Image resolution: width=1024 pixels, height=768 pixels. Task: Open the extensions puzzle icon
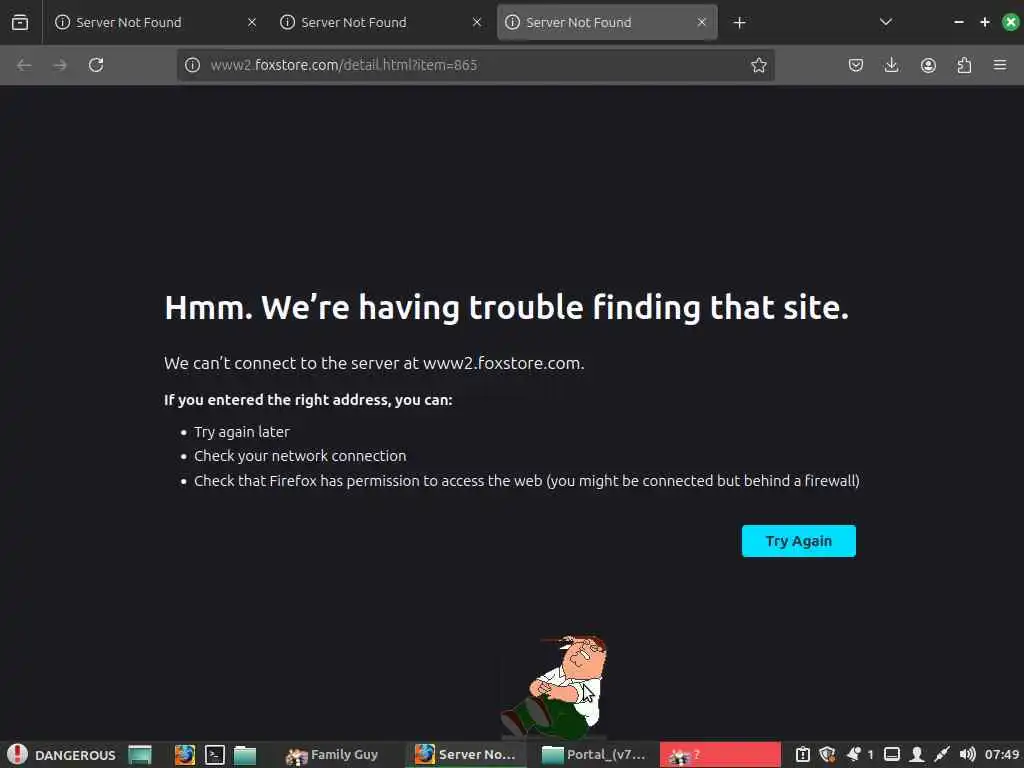click(x=964, y=65)
